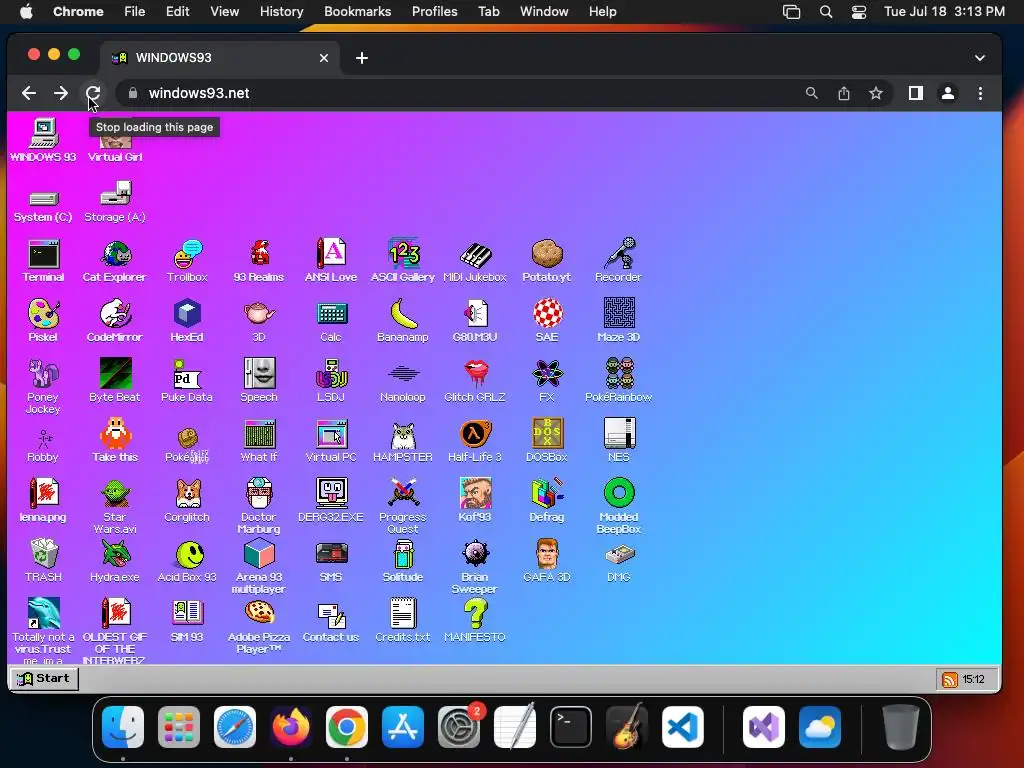Open Visual Studio Code from Dock
The image size is (1024, 768).
click(x=682, y=726)
